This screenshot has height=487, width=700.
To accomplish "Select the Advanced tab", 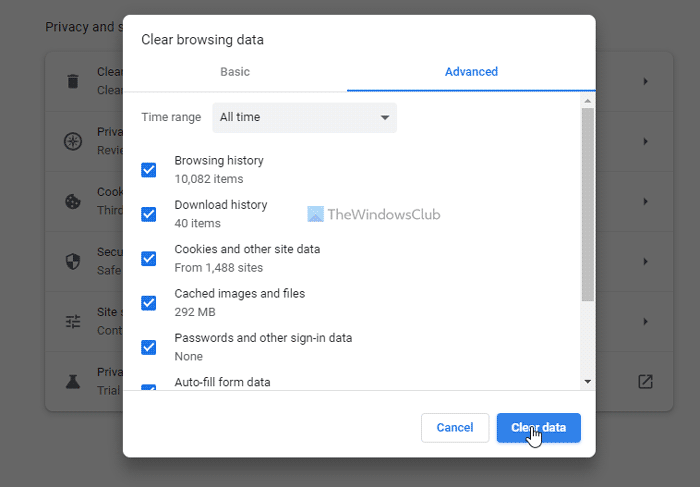I will [x=471, y=72].
